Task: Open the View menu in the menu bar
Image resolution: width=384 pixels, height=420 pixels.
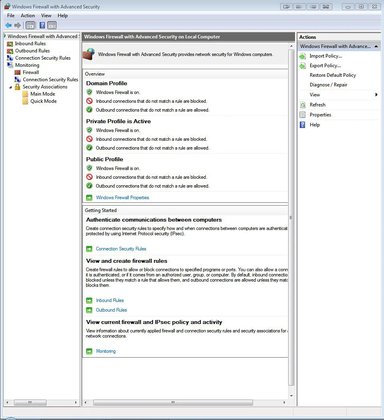Action: (46, 16)
